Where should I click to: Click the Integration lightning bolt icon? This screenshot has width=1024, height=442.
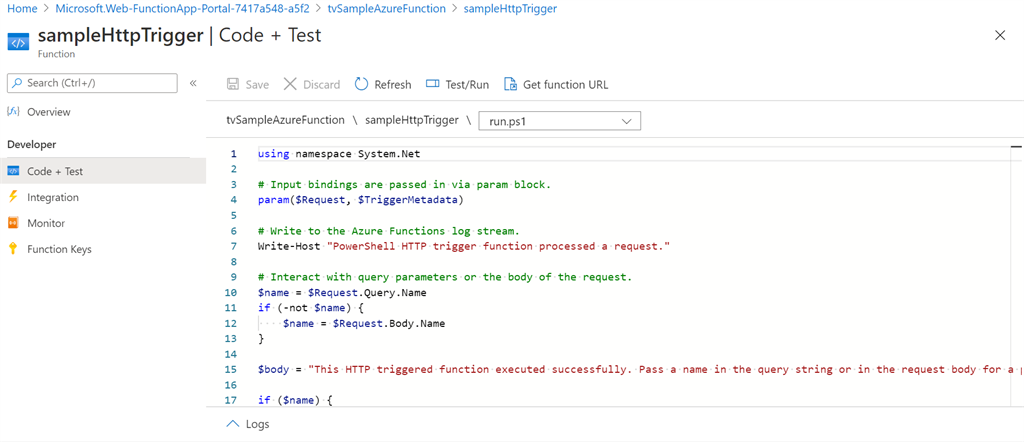[x=14, y=197]
